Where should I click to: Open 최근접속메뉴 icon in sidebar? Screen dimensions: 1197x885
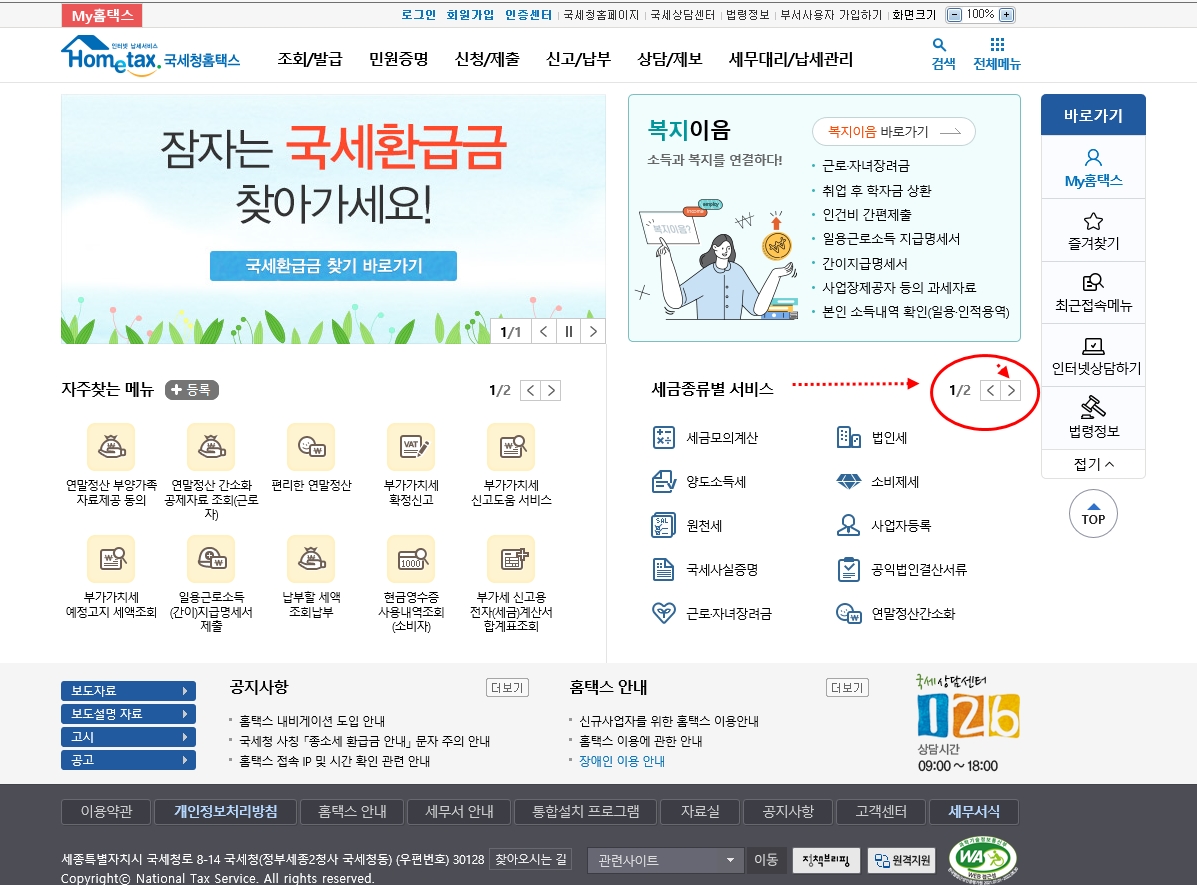(x=1093, y=283)
